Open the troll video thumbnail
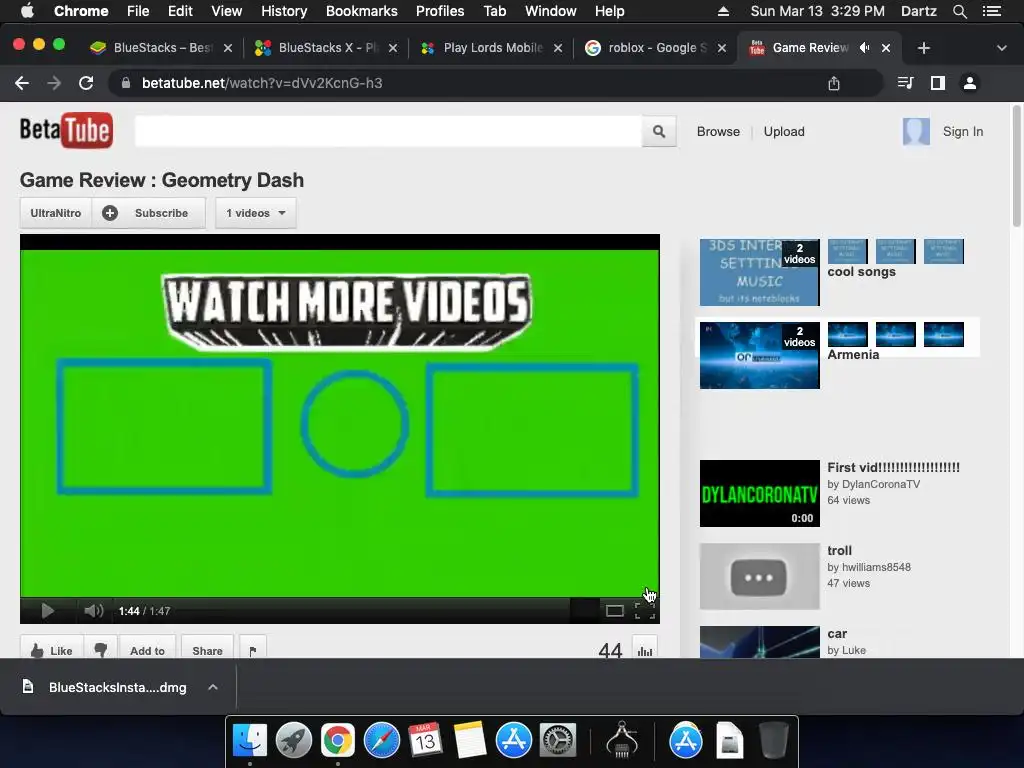 coord(759,576)
